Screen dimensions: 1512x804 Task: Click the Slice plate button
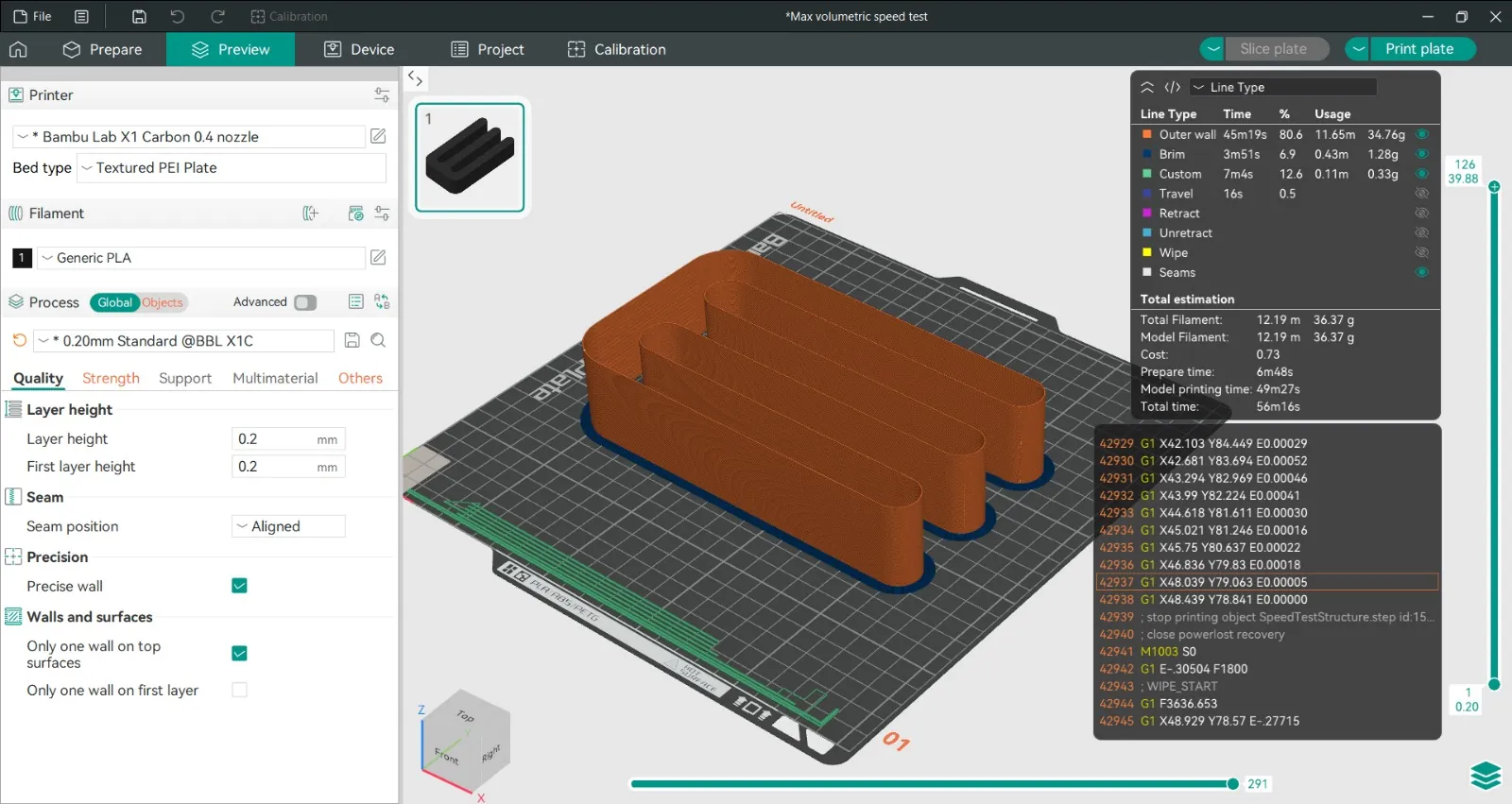(x=1277, y=49)
